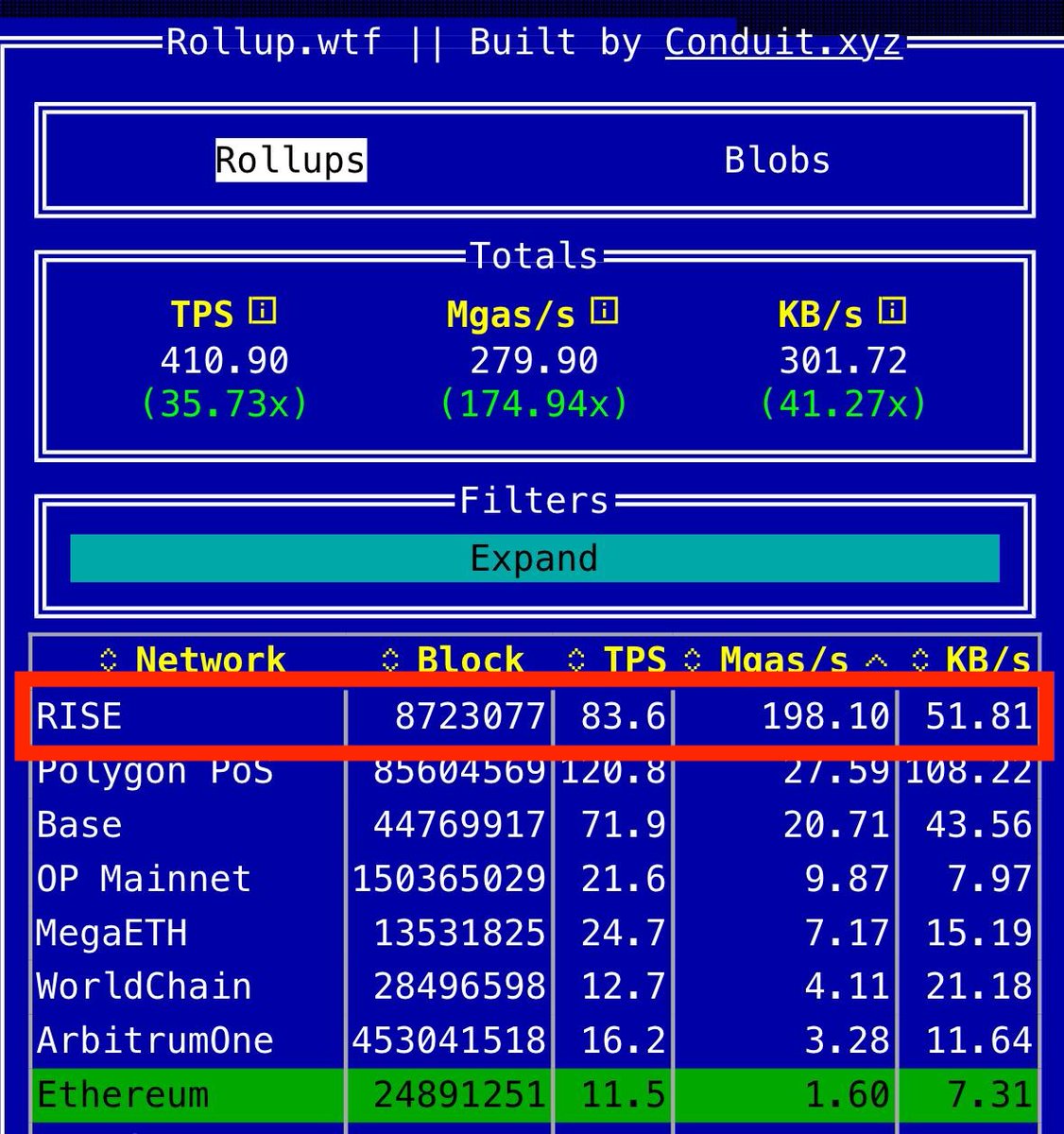Select the Ethereum network row
Viewport: 1064px width, 1134px height.
(x=535, y=1095)
